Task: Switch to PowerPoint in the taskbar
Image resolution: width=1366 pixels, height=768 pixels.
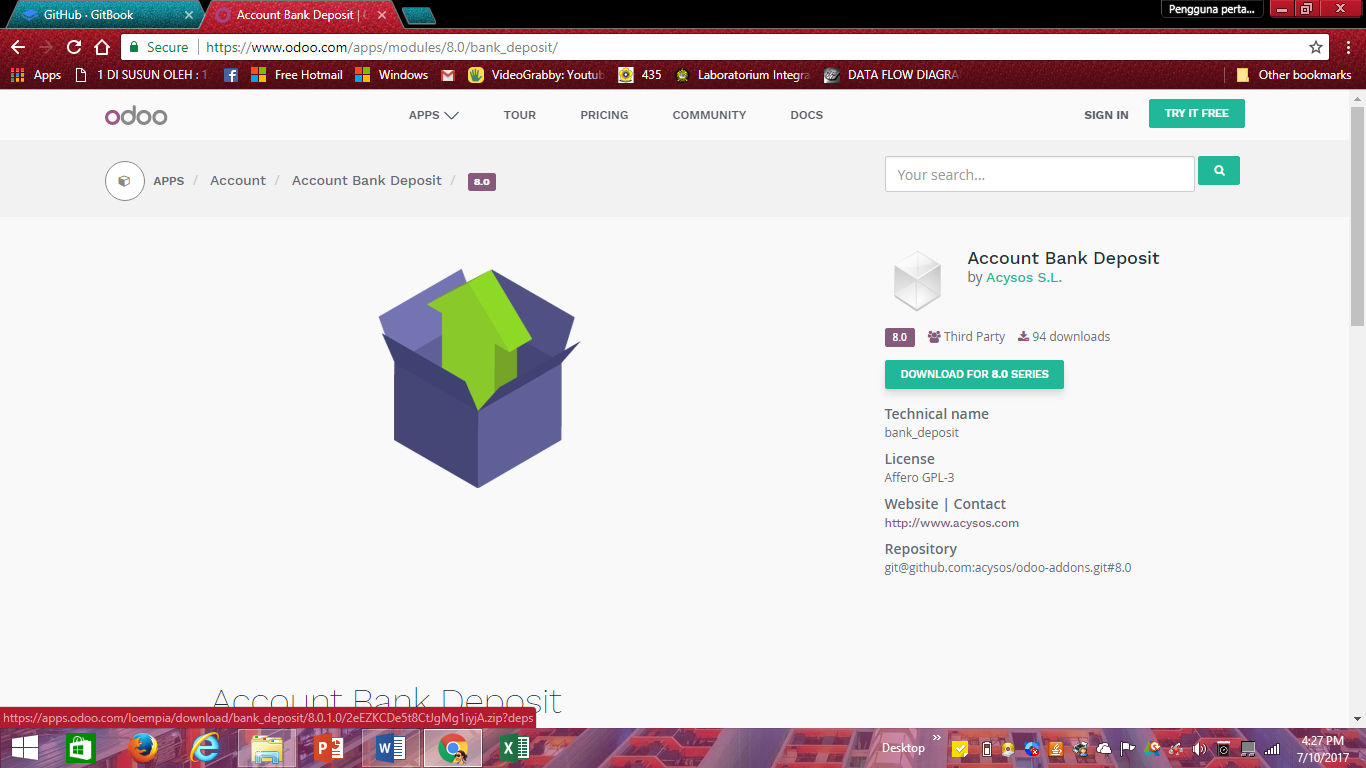Action: click(x=329, y=748)
